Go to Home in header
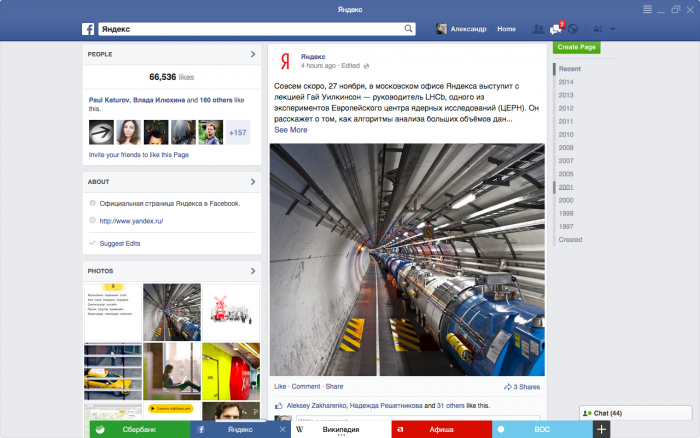700x438 pixels. [507, 29]
